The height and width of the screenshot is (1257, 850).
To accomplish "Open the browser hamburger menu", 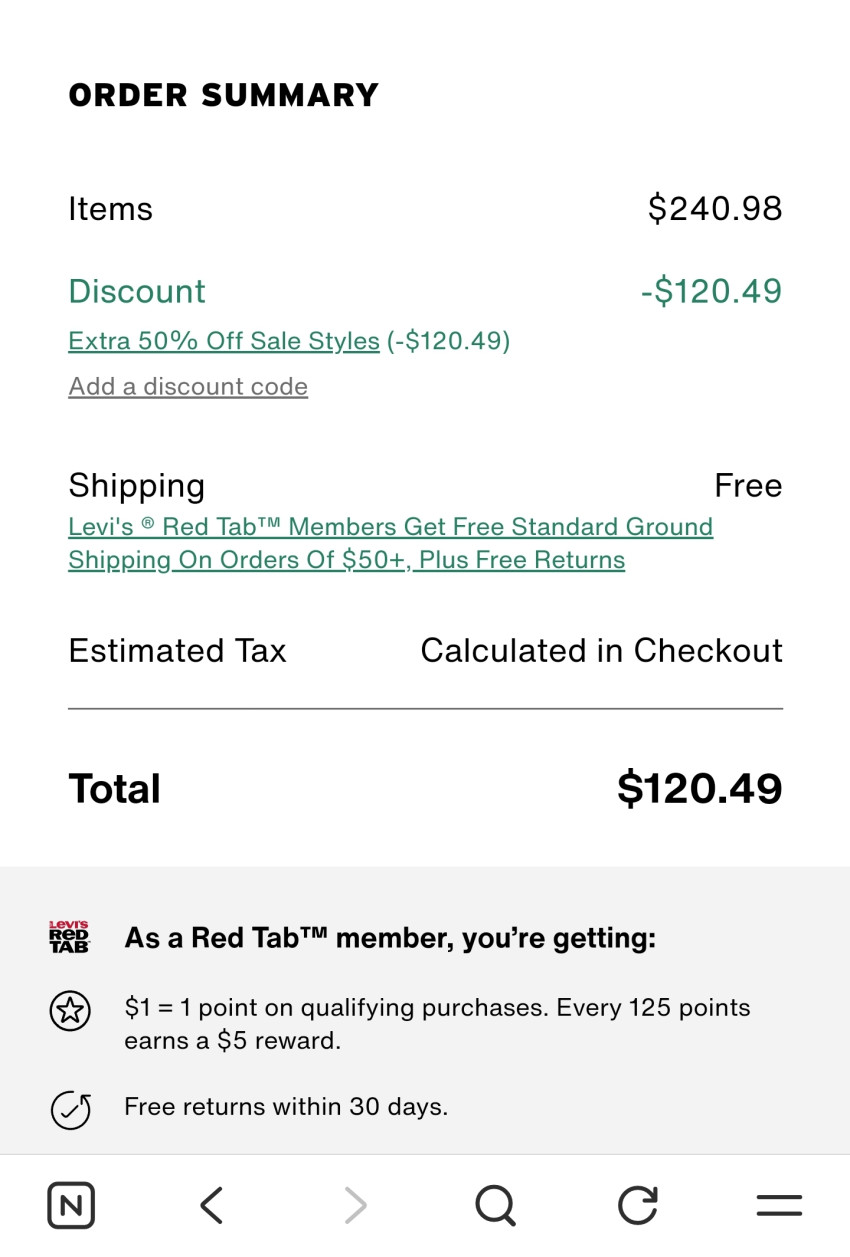I will (779, 1205).
